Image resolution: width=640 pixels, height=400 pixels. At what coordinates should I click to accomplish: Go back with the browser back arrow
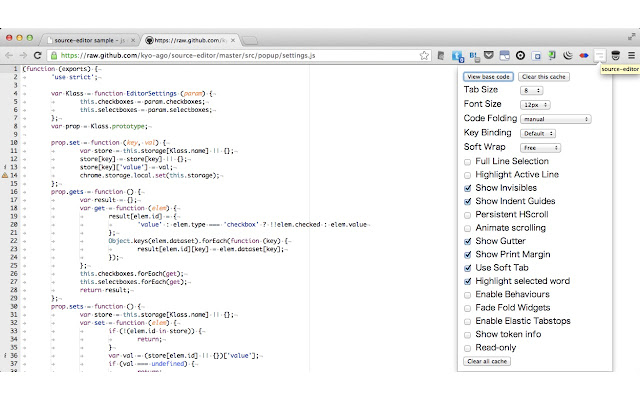9,56
